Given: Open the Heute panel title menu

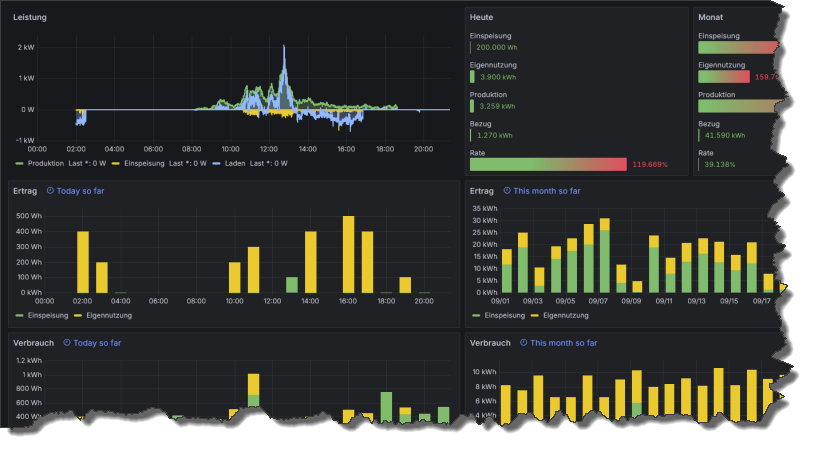Looking at the screenshot, I should 482,18.
